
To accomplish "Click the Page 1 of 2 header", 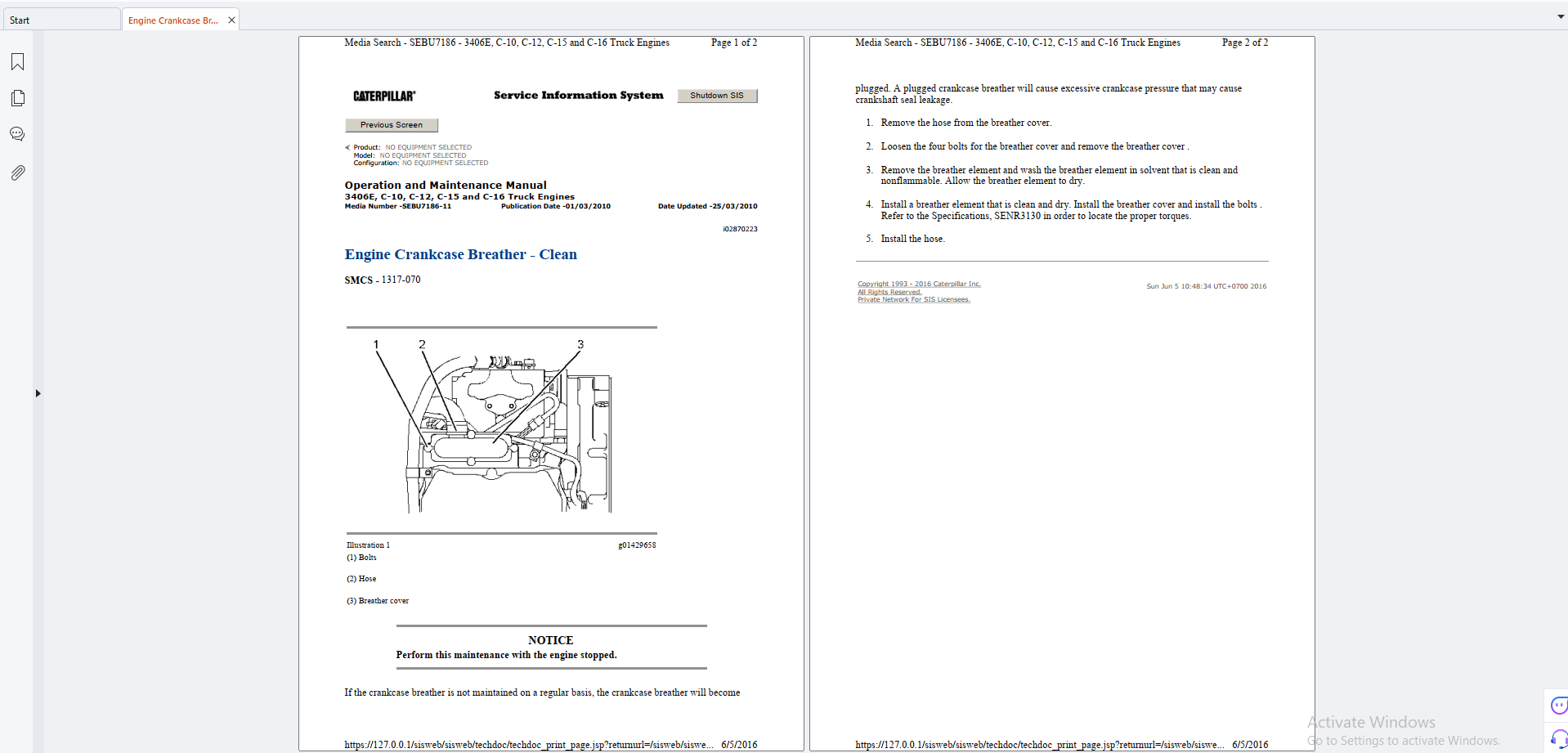I will pos(734,43).
